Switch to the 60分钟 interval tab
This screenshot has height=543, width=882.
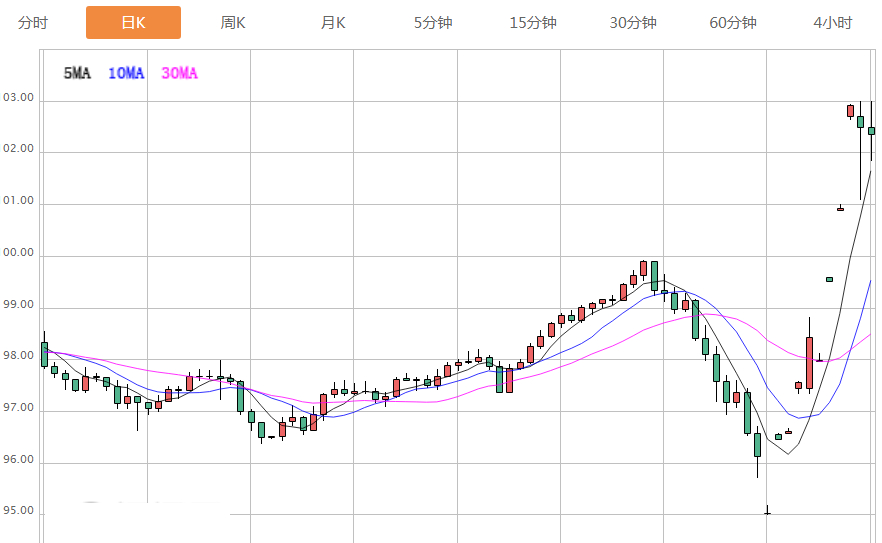tap(733, 23)
